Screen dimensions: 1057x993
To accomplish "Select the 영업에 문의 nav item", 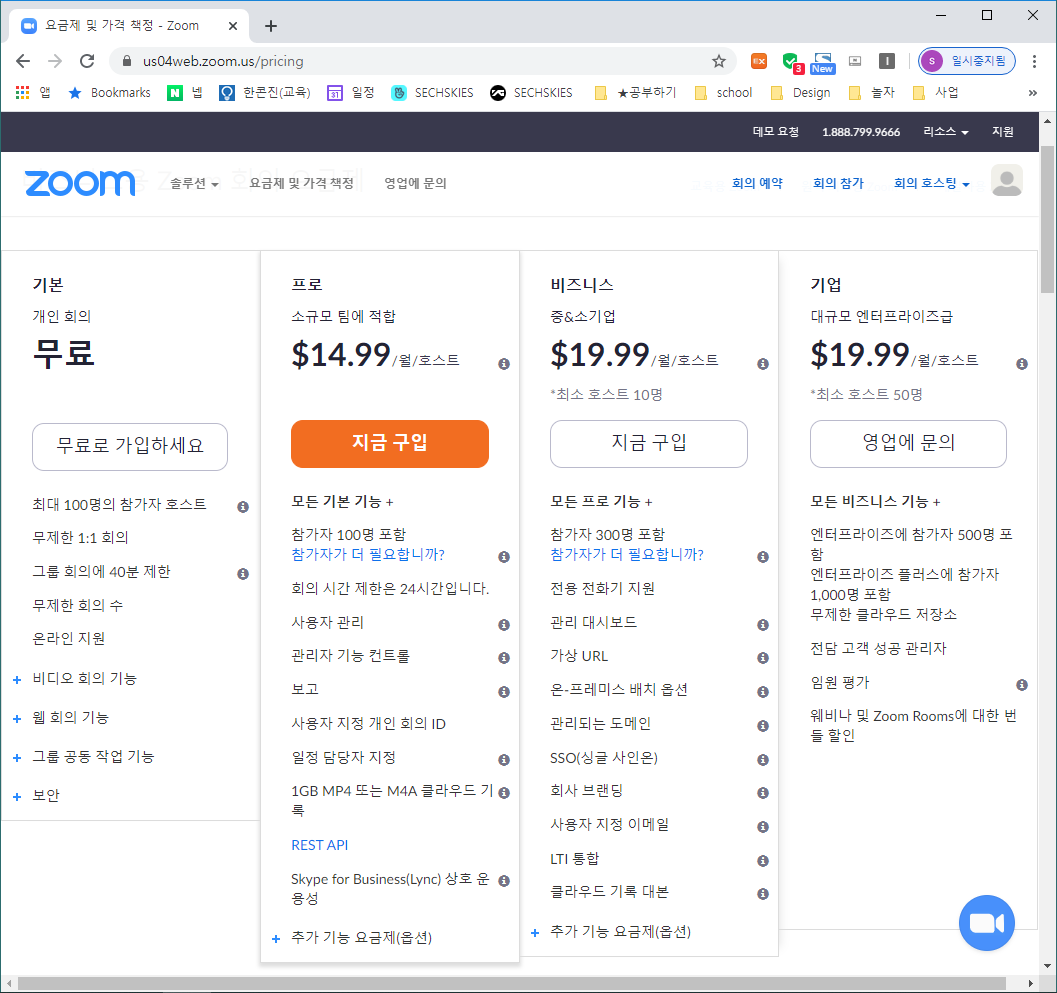I will point(415,183).
